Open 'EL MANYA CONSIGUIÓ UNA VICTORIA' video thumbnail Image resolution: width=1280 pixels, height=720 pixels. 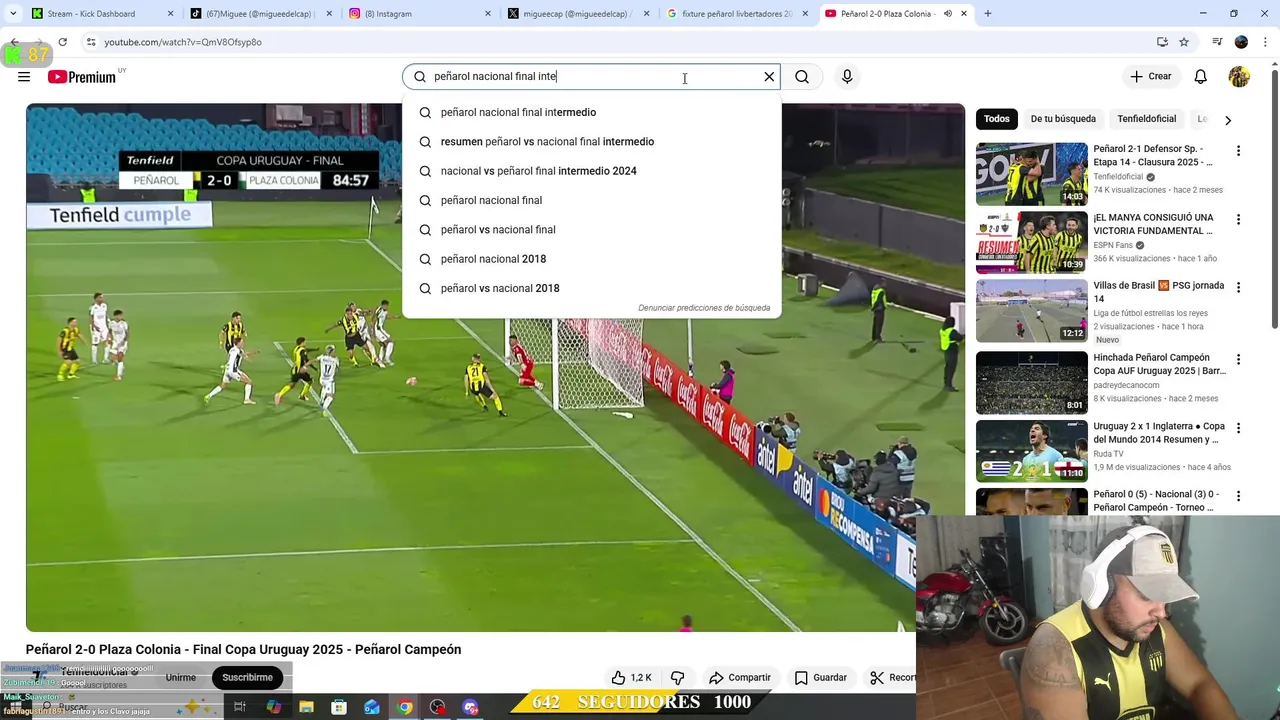tap(1032, 242)
